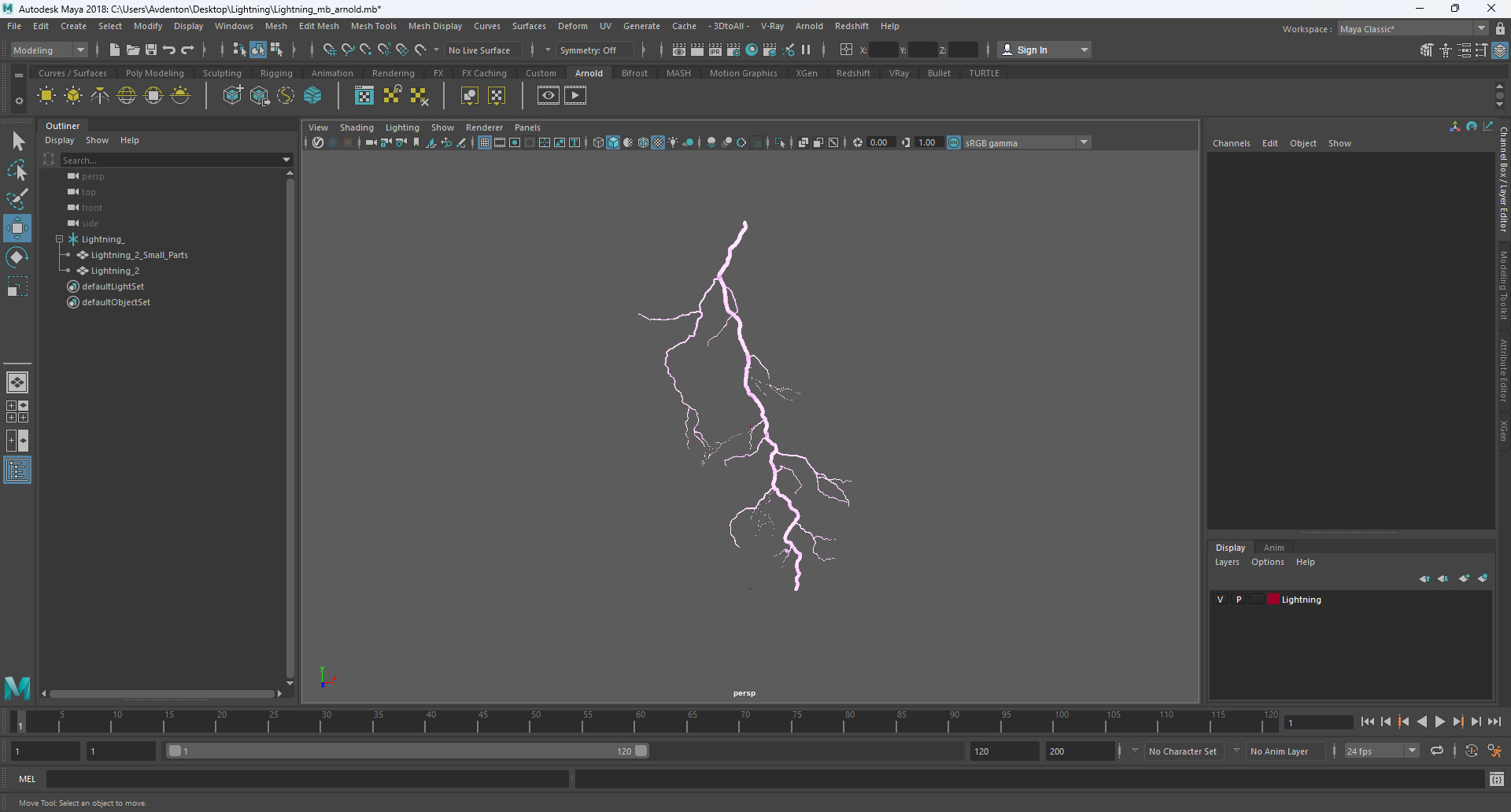This screenshot has height=812, width=1511.
Task: Create Arnold curve collector shelf icon
Action: pos(286,96)
